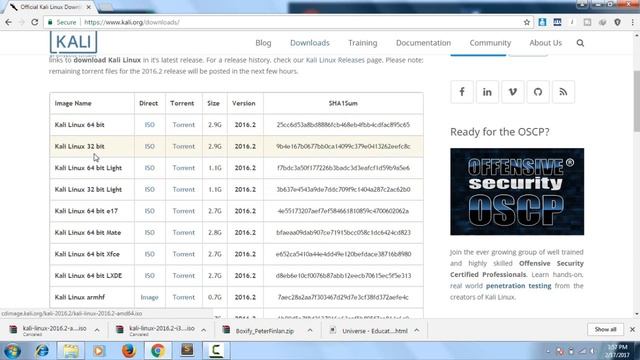
Task: Expand options for kali-linux-2016.2-i3...iso download
Action: [x=203, y=330]
